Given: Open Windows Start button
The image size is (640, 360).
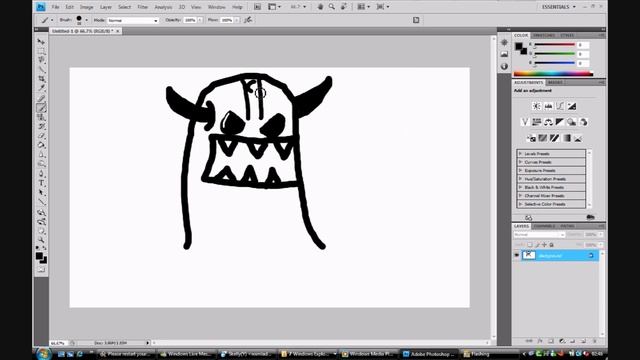Looking at the screenshot, I should (x=43, y=353).
